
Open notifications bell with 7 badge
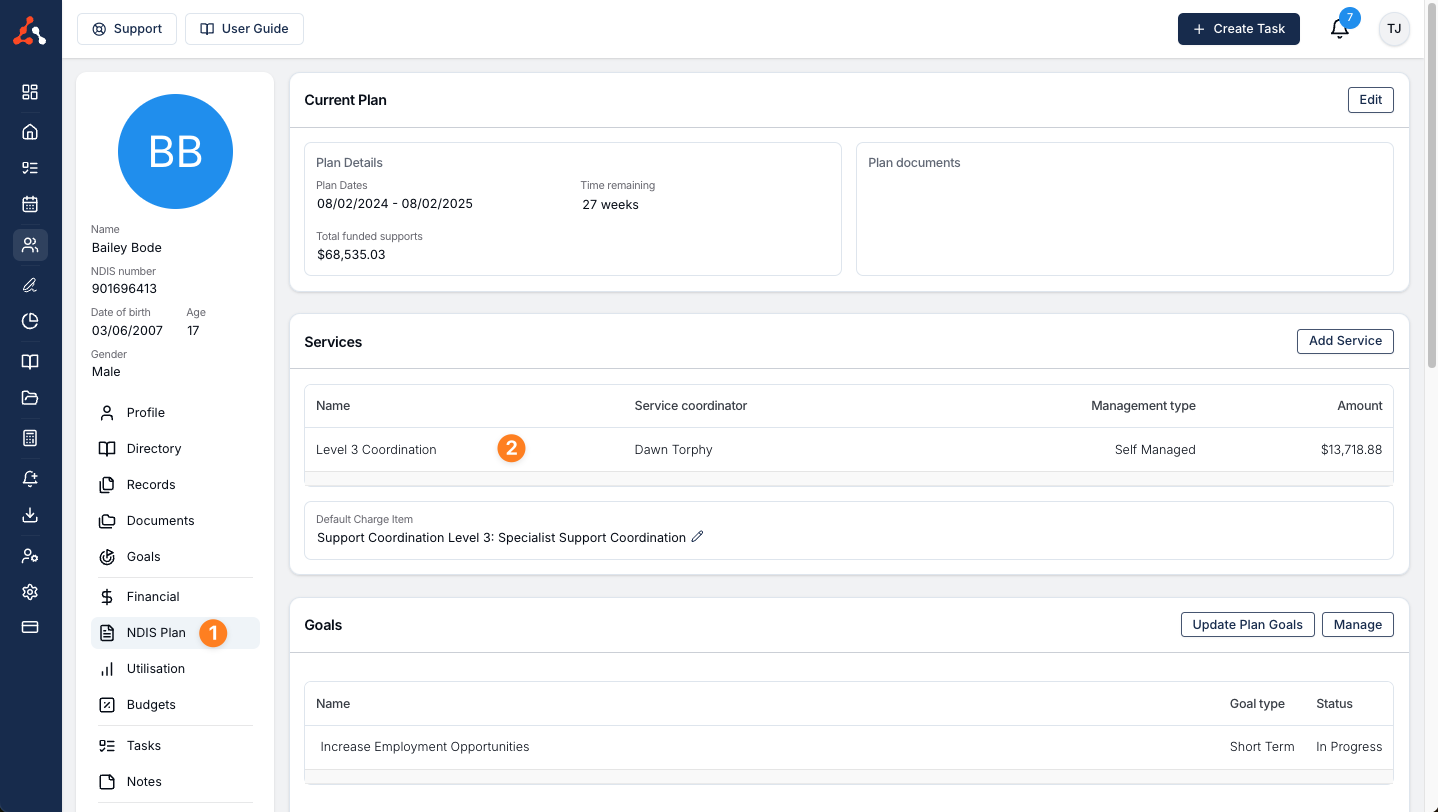point(1339,29)
